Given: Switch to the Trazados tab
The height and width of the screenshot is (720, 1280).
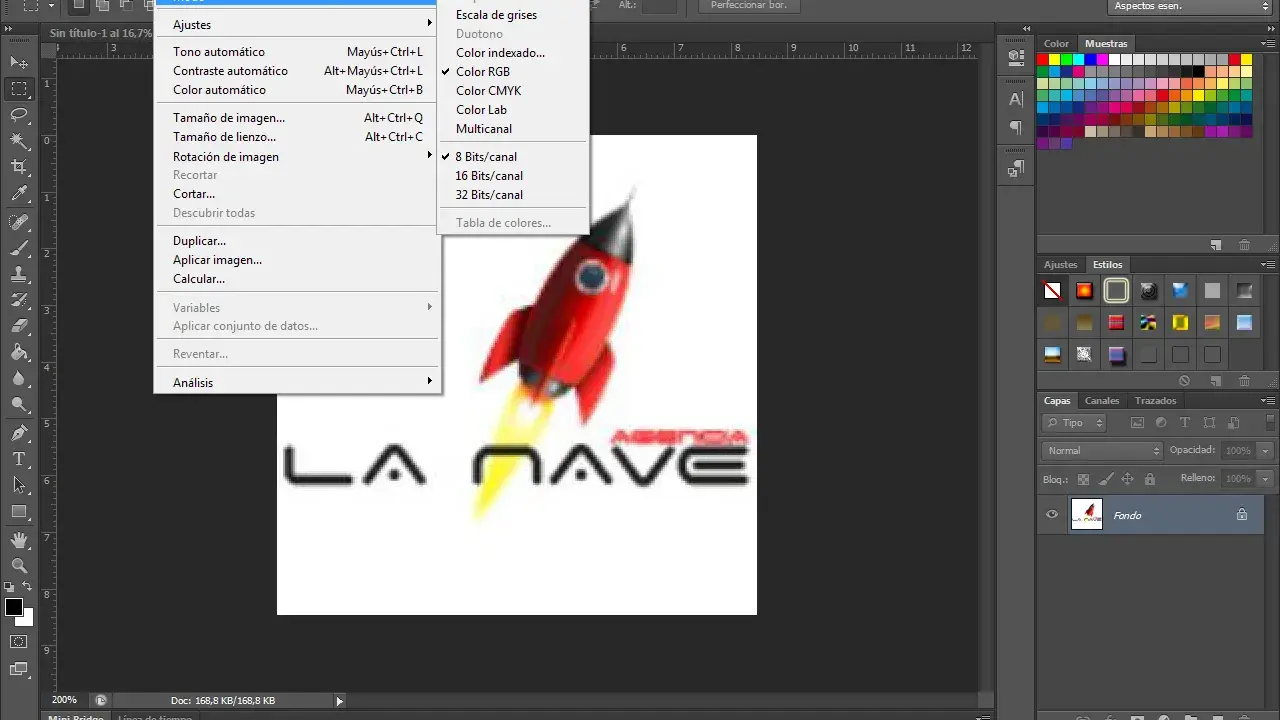Looking at the screenshot, I should coord(1155,401).
